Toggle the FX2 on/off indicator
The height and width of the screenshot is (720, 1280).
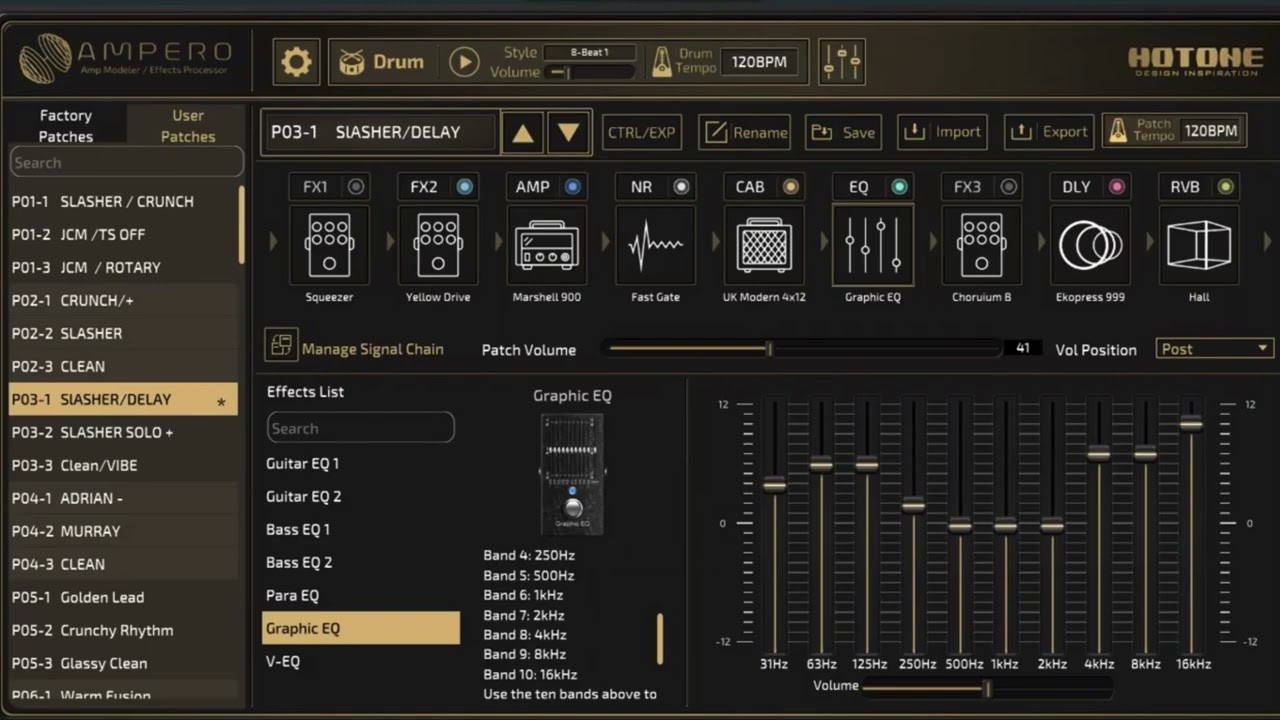[464, 187]
